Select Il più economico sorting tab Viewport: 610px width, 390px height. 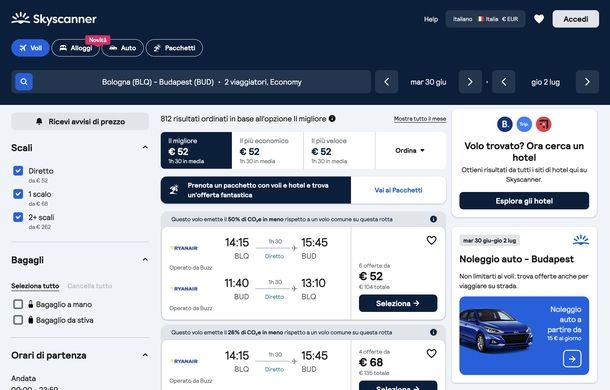click(x=268, y=151)
